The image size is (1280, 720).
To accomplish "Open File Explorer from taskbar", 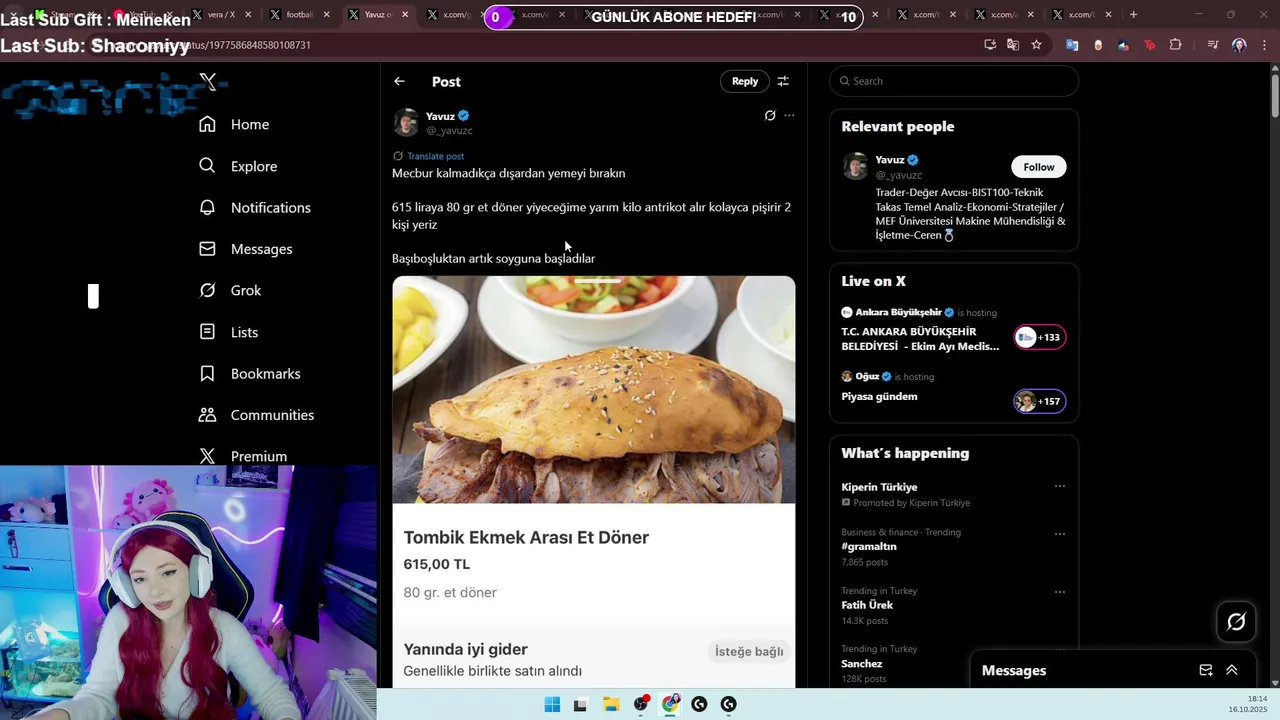I will (x=611, y=704).
